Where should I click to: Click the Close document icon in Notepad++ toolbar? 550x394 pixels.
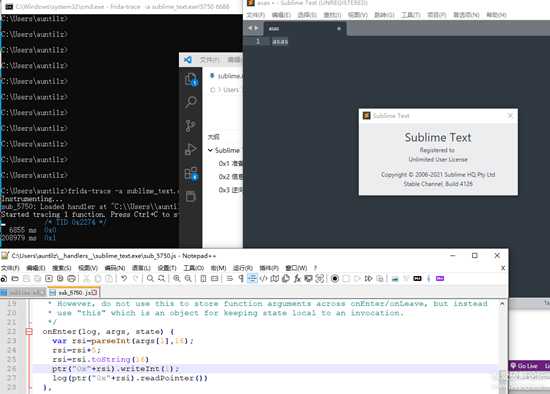(49, 279)
